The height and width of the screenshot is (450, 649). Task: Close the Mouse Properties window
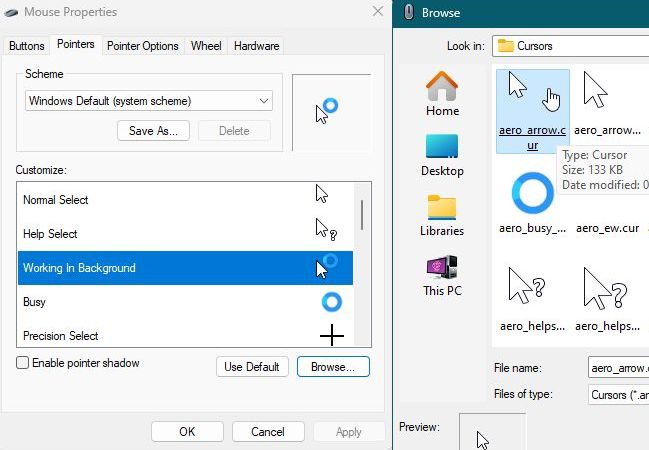click(x=377, y=11)
